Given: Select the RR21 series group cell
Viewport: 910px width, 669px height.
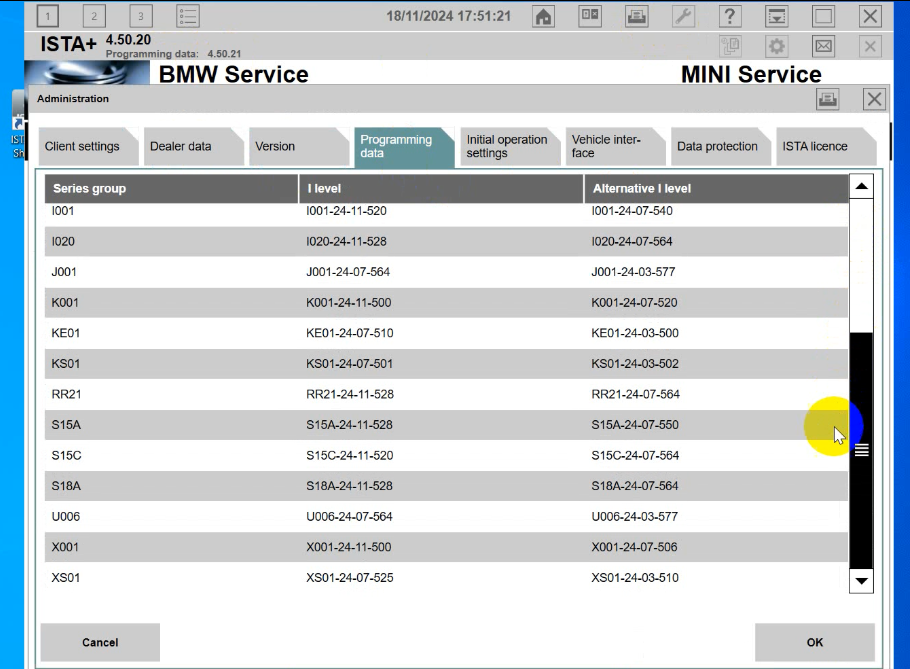Looking at the screenshot, I should pos(66,395).
